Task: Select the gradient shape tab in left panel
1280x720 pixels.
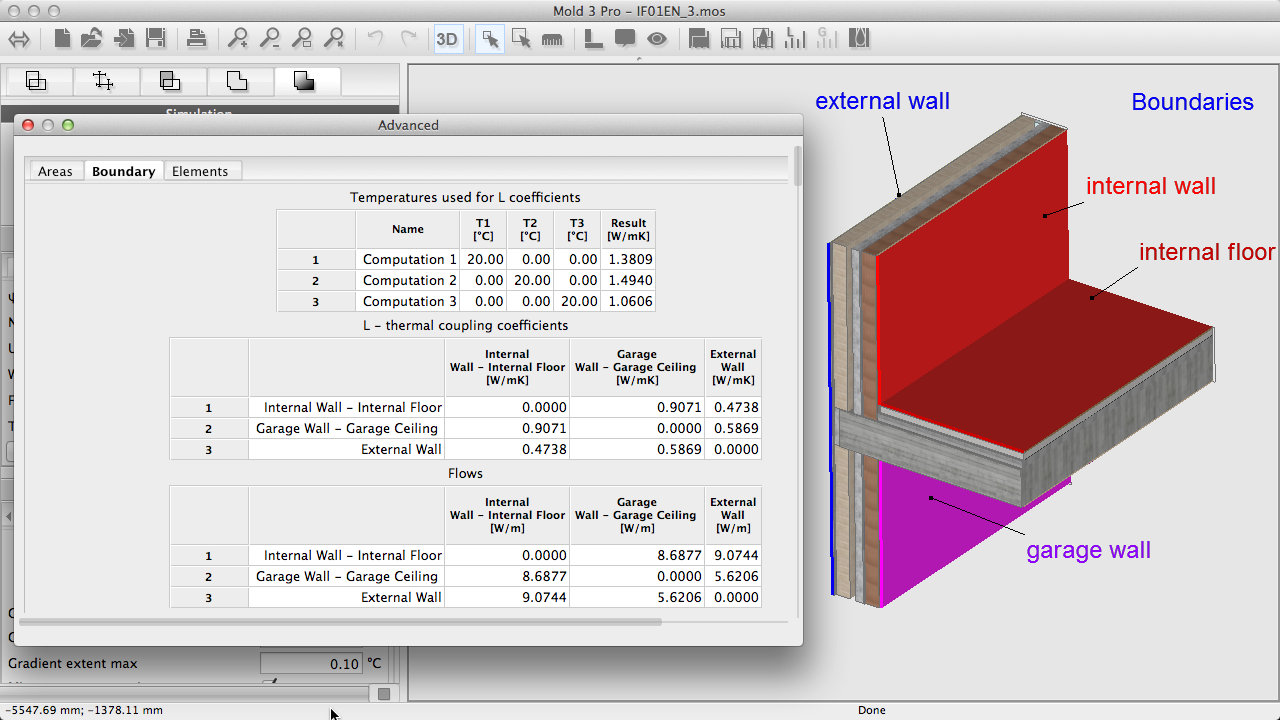Action: [x=305, y=82]
